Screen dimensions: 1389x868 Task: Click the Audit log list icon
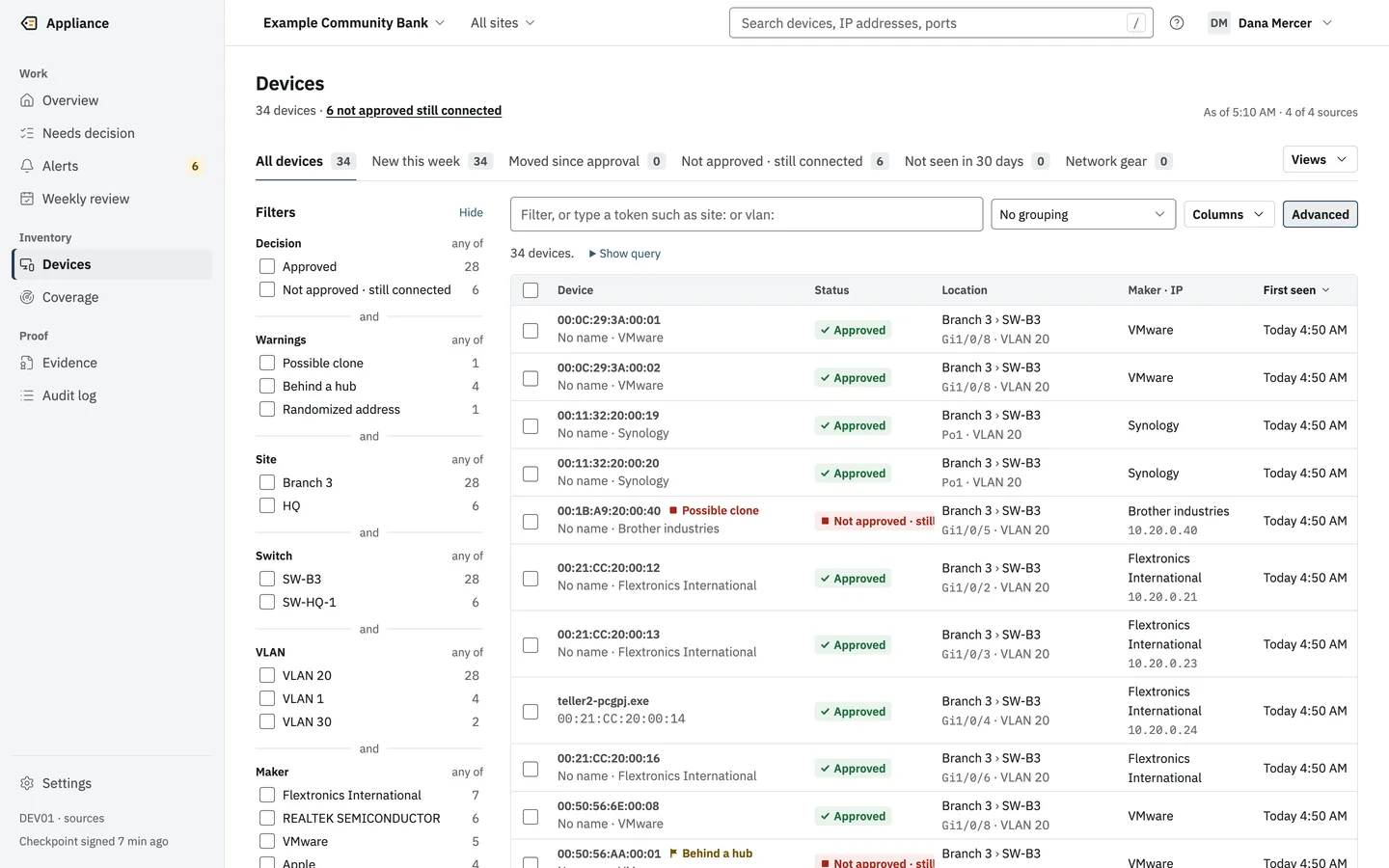click(x=27, y=395)
